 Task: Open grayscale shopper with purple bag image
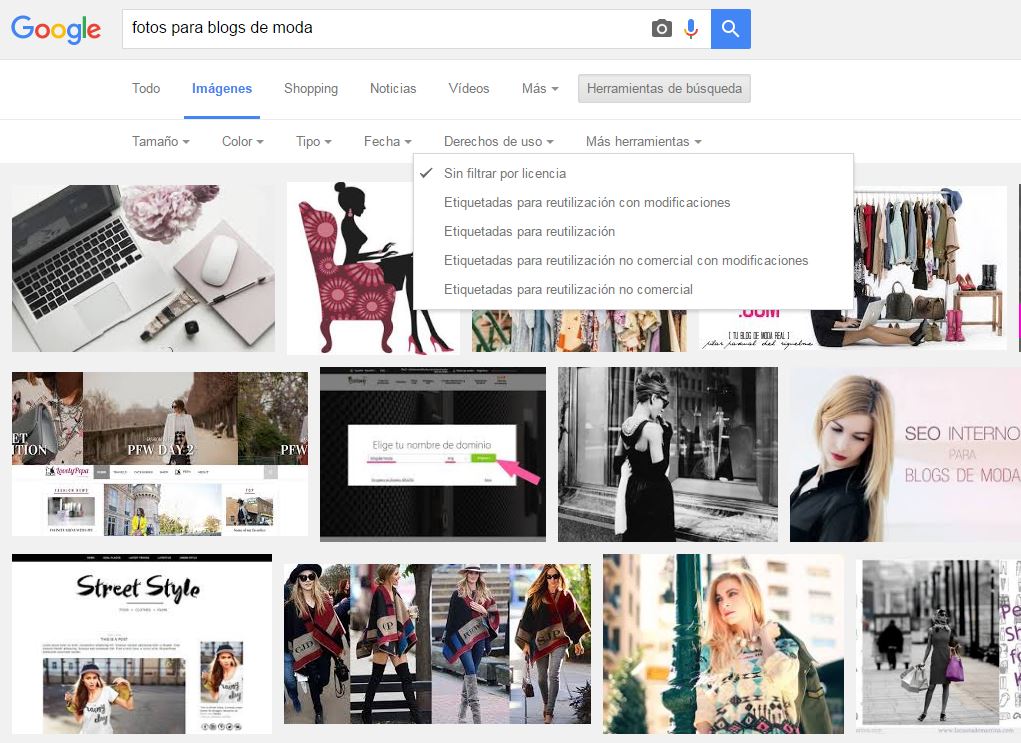point(938,644)
